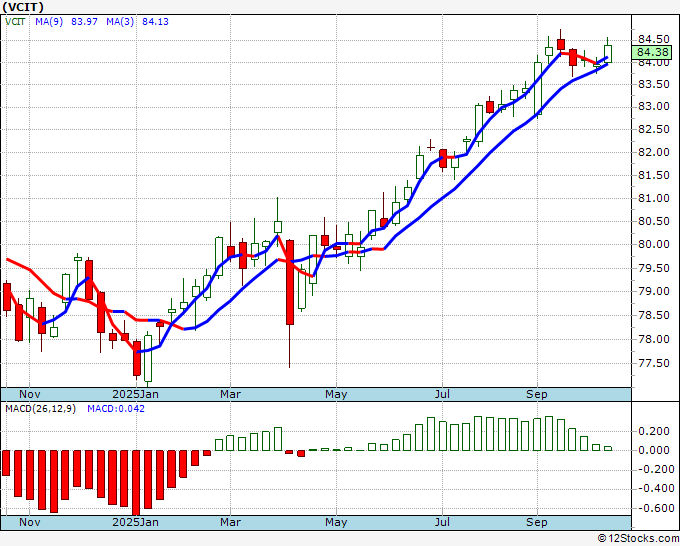This screenshot has height=546, width=680.
Task: Click the 84.50 price axis label
Action: pos(653,40)
